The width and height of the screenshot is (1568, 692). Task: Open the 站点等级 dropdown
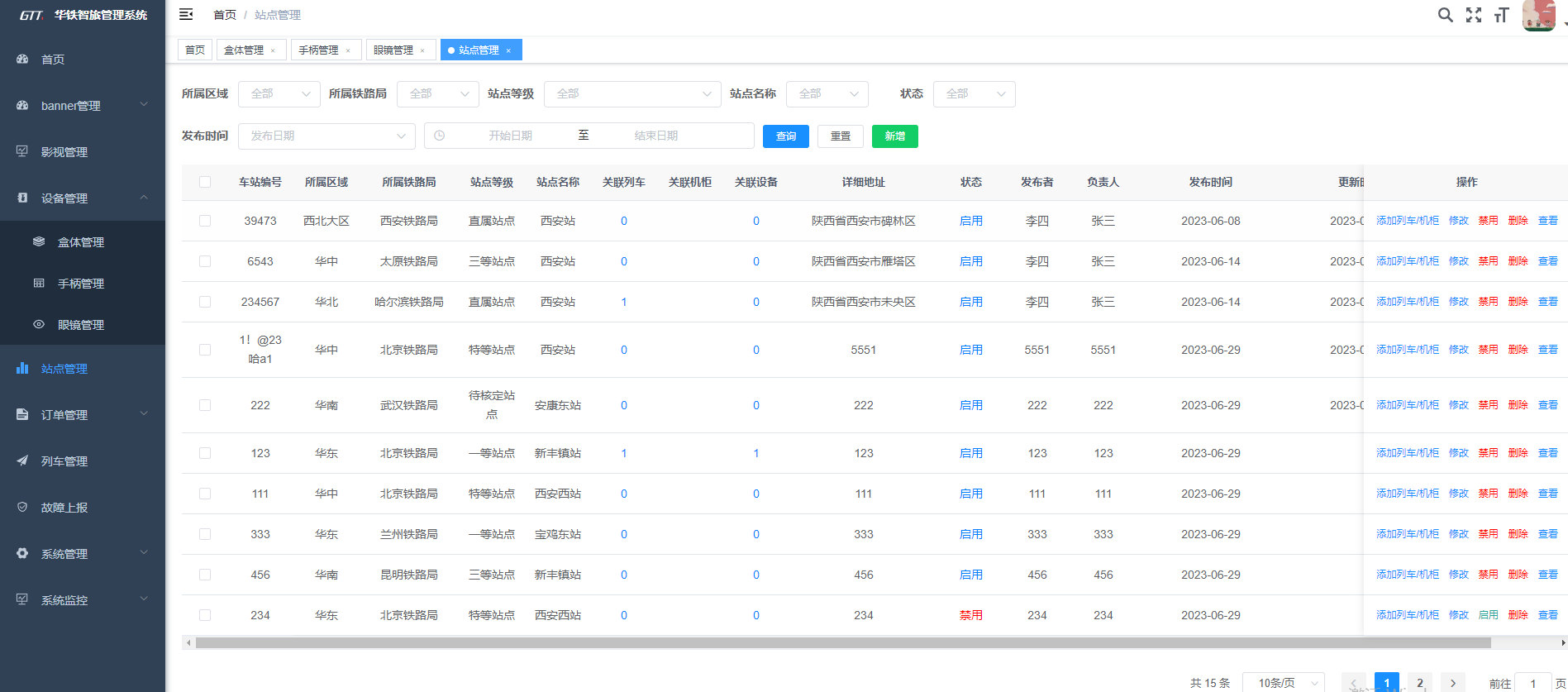632,94
